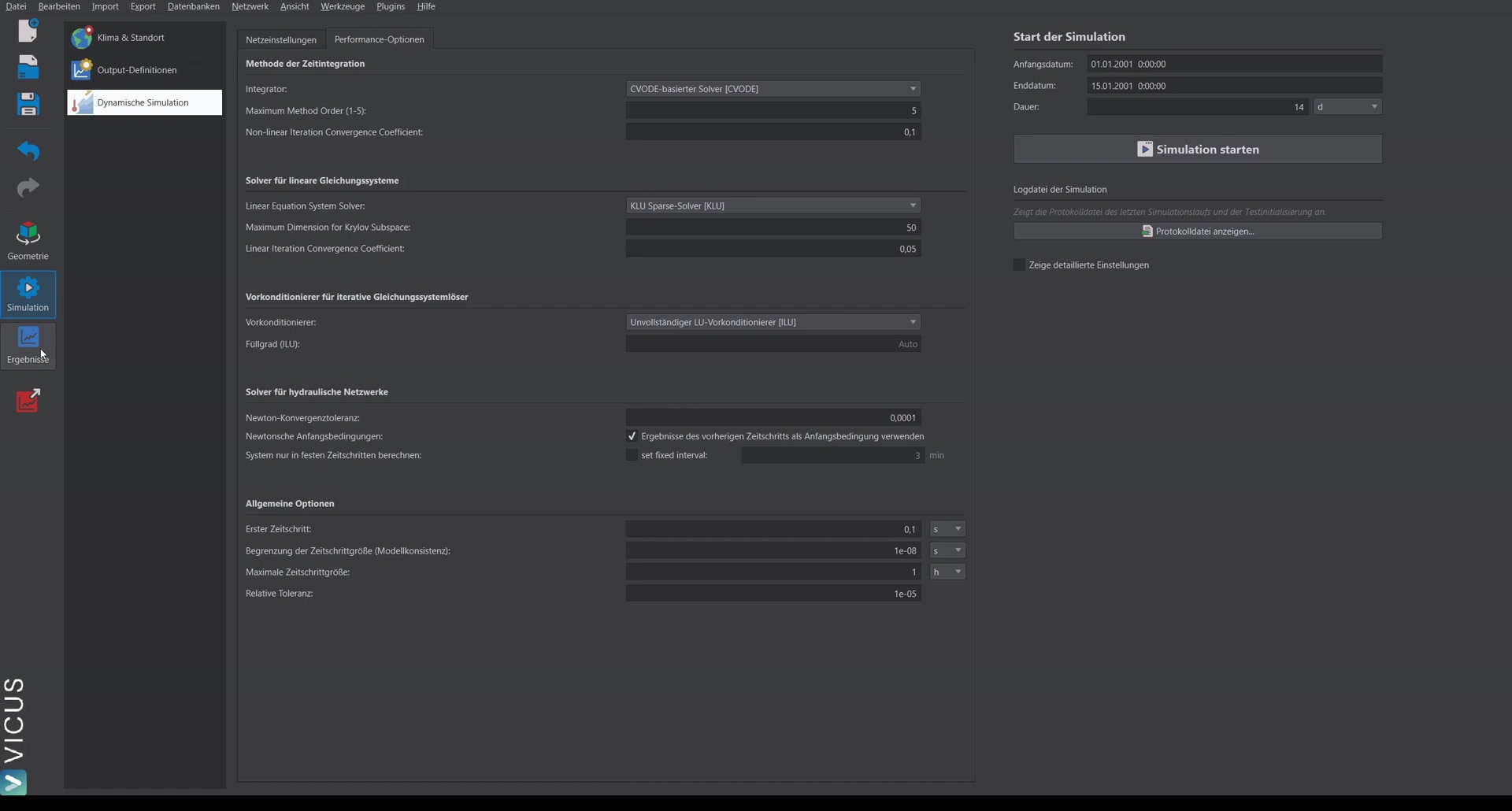Open Linear Equation System Solver dropdown
Image resolution: width=1512 pixels, height=811 pixels.
773,206
